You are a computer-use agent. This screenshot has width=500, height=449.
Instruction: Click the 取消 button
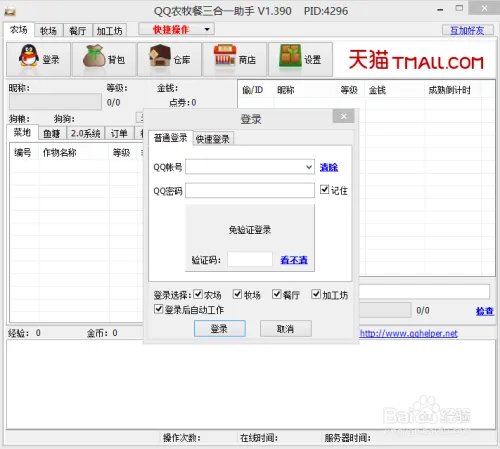click(286, 329)
